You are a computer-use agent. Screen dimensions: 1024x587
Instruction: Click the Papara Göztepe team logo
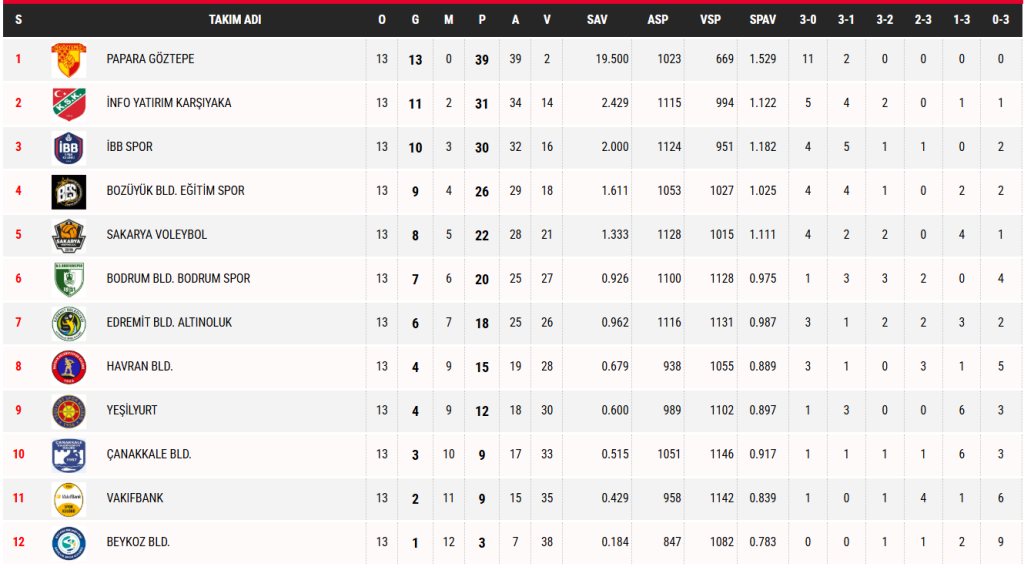point(69,59)
